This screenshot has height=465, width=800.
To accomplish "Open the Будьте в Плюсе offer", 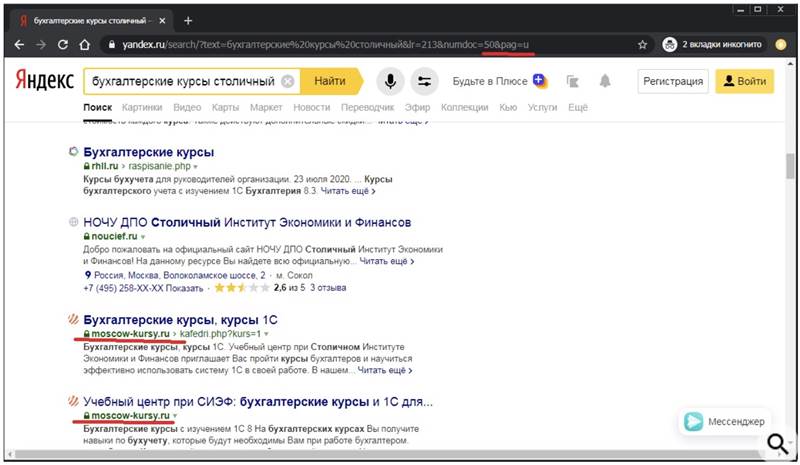I will [499, 81].
